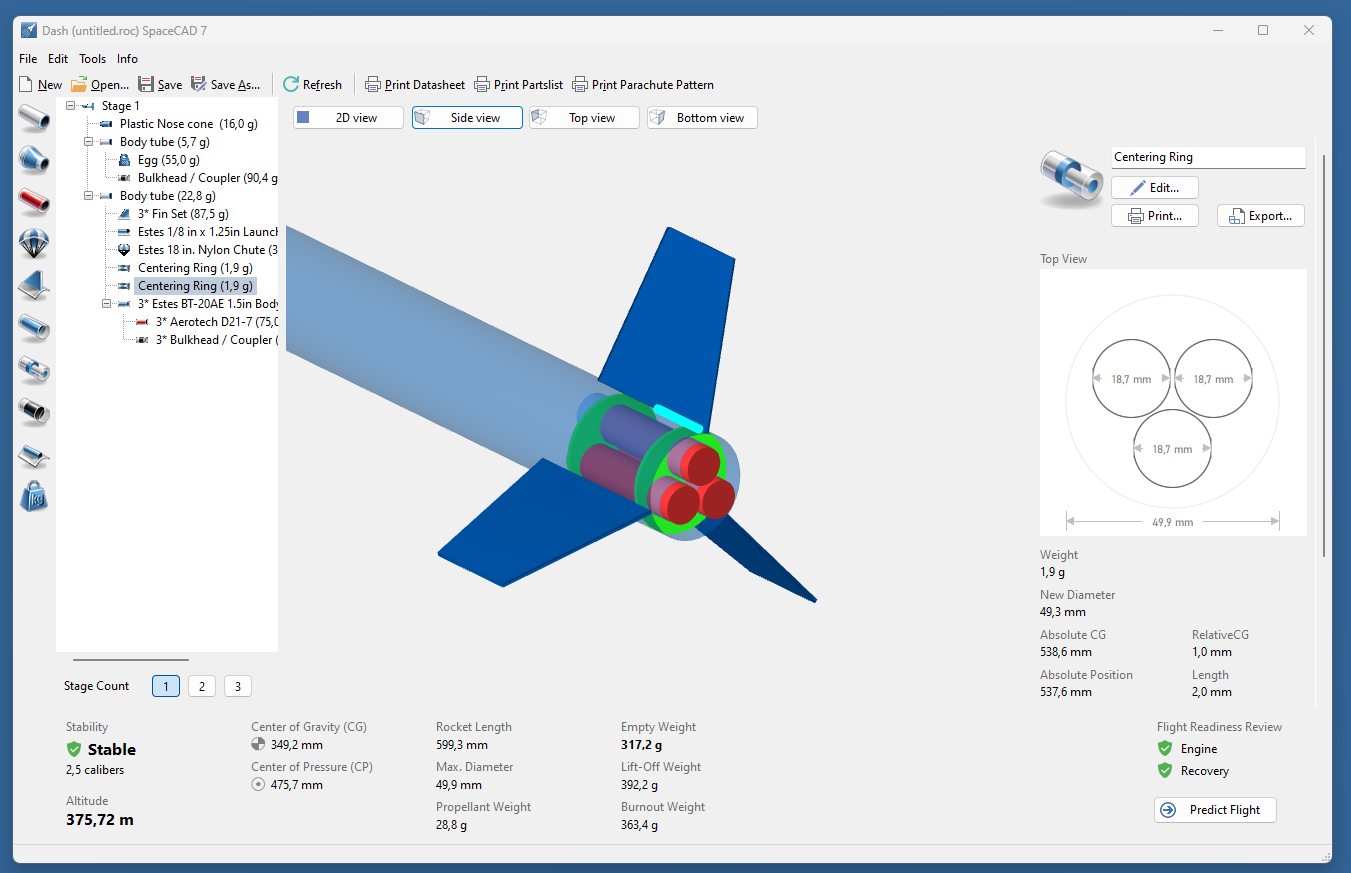Open the Edit menu
The width and height of the screenshot is (1351, 873).
58,59
